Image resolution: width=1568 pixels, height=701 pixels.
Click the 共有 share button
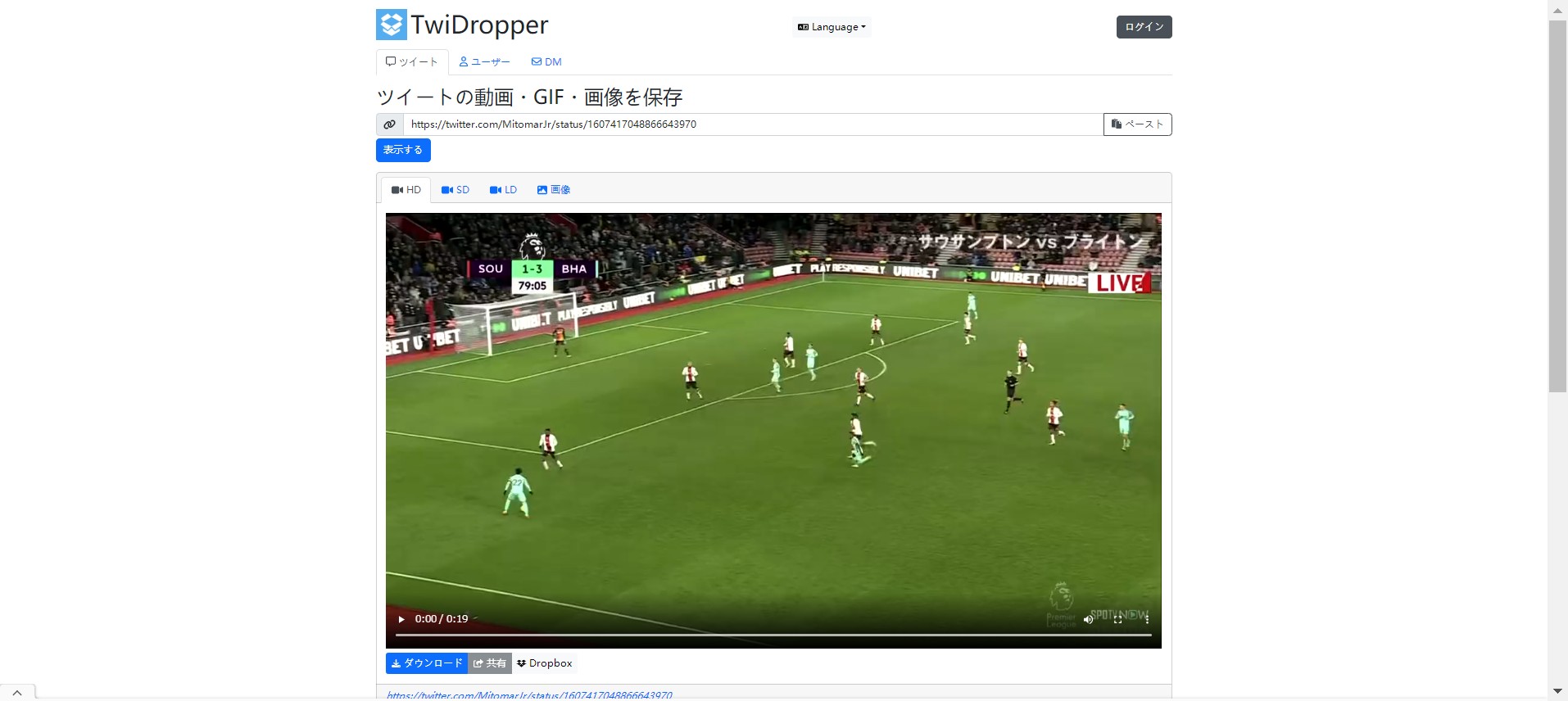490,663
